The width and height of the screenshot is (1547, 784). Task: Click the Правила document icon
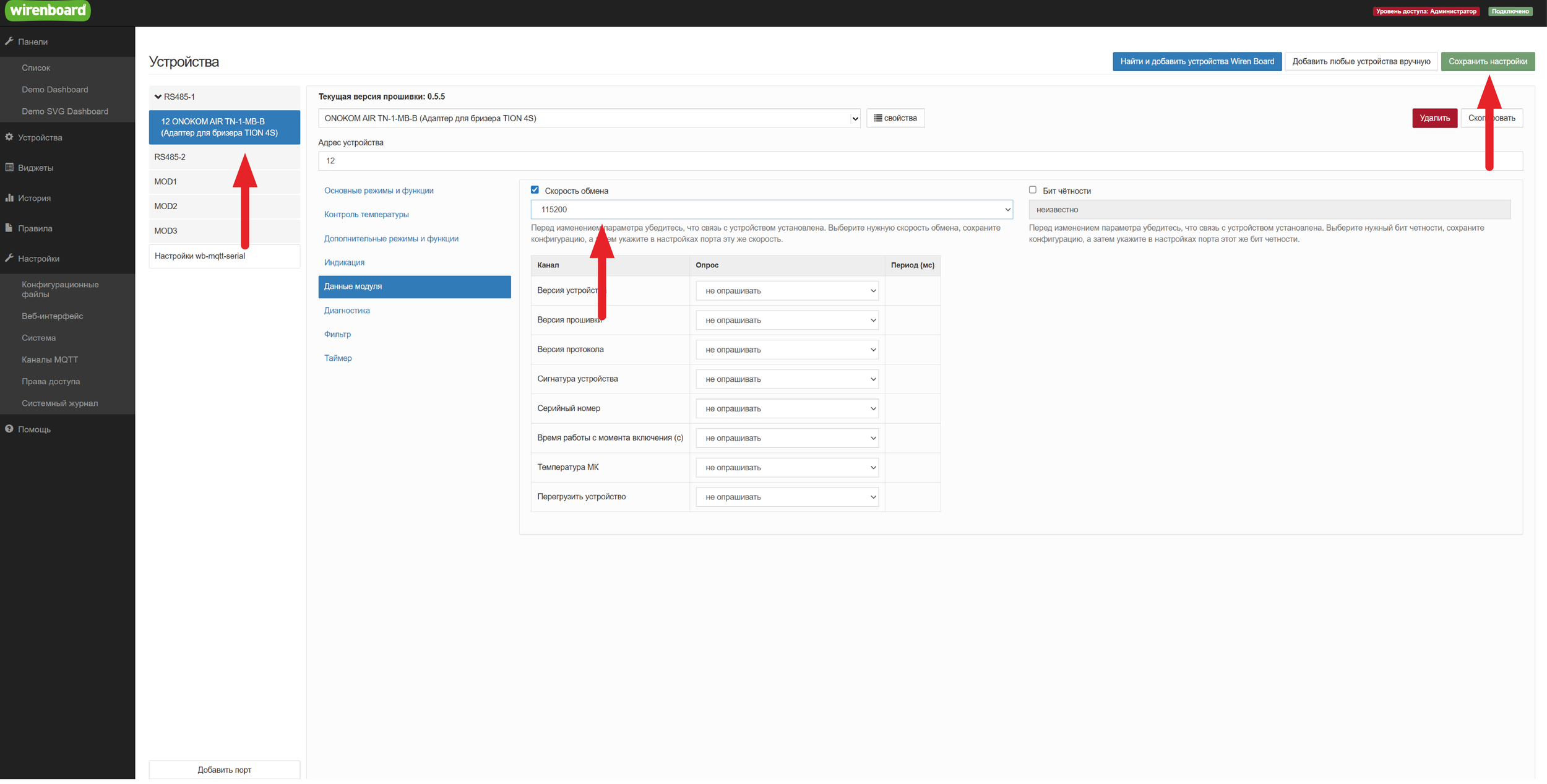pyautogui.click(x=10, y=228)
